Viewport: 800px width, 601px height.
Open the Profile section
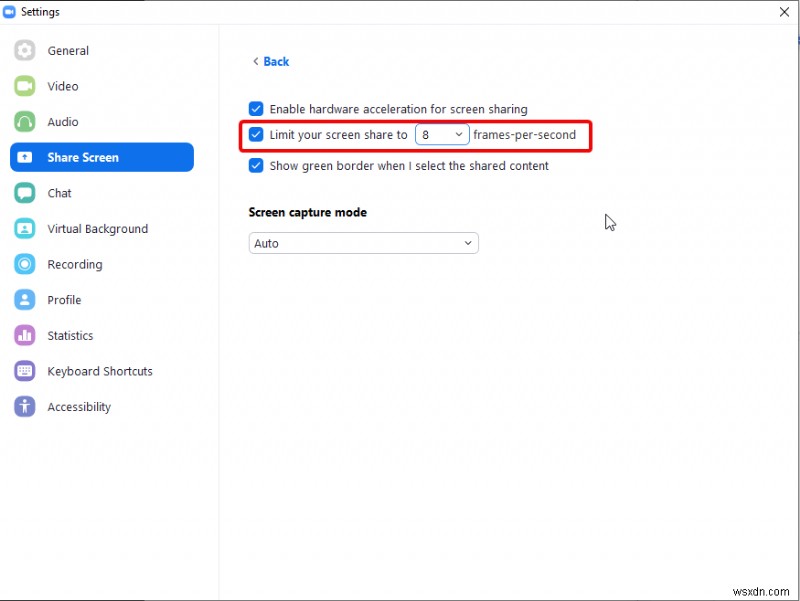click(x=64, y=300)
